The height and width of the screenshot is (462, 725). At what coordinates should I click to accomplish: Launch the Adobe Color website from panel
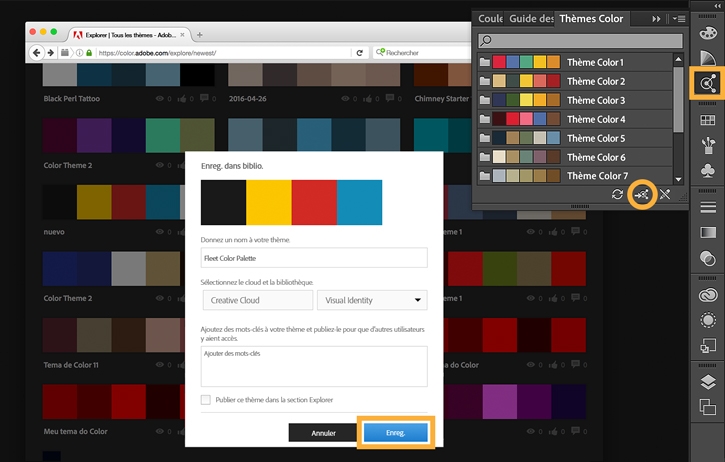642,195
